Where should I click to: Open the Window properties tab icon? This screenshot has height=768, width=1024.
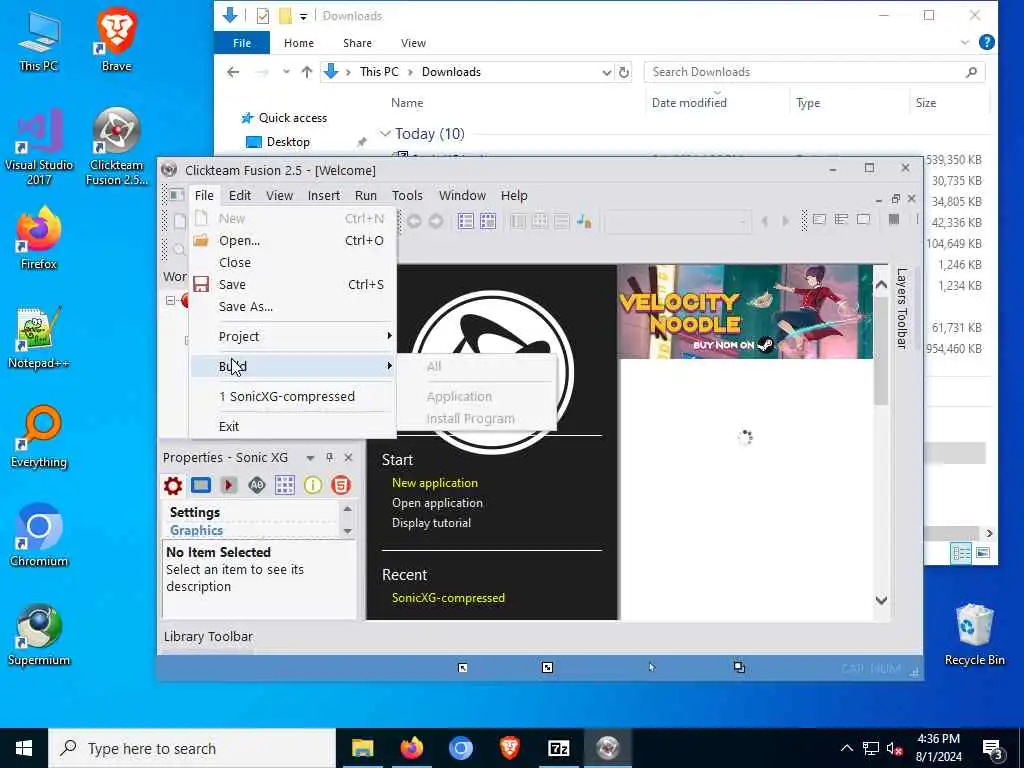click(x=201, y=485)
